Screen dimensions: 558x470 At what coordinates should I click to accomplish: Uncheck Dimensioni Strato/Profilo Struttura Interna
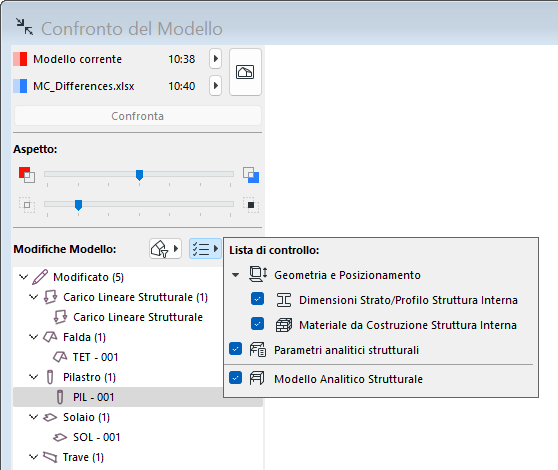tap(257, 299)
